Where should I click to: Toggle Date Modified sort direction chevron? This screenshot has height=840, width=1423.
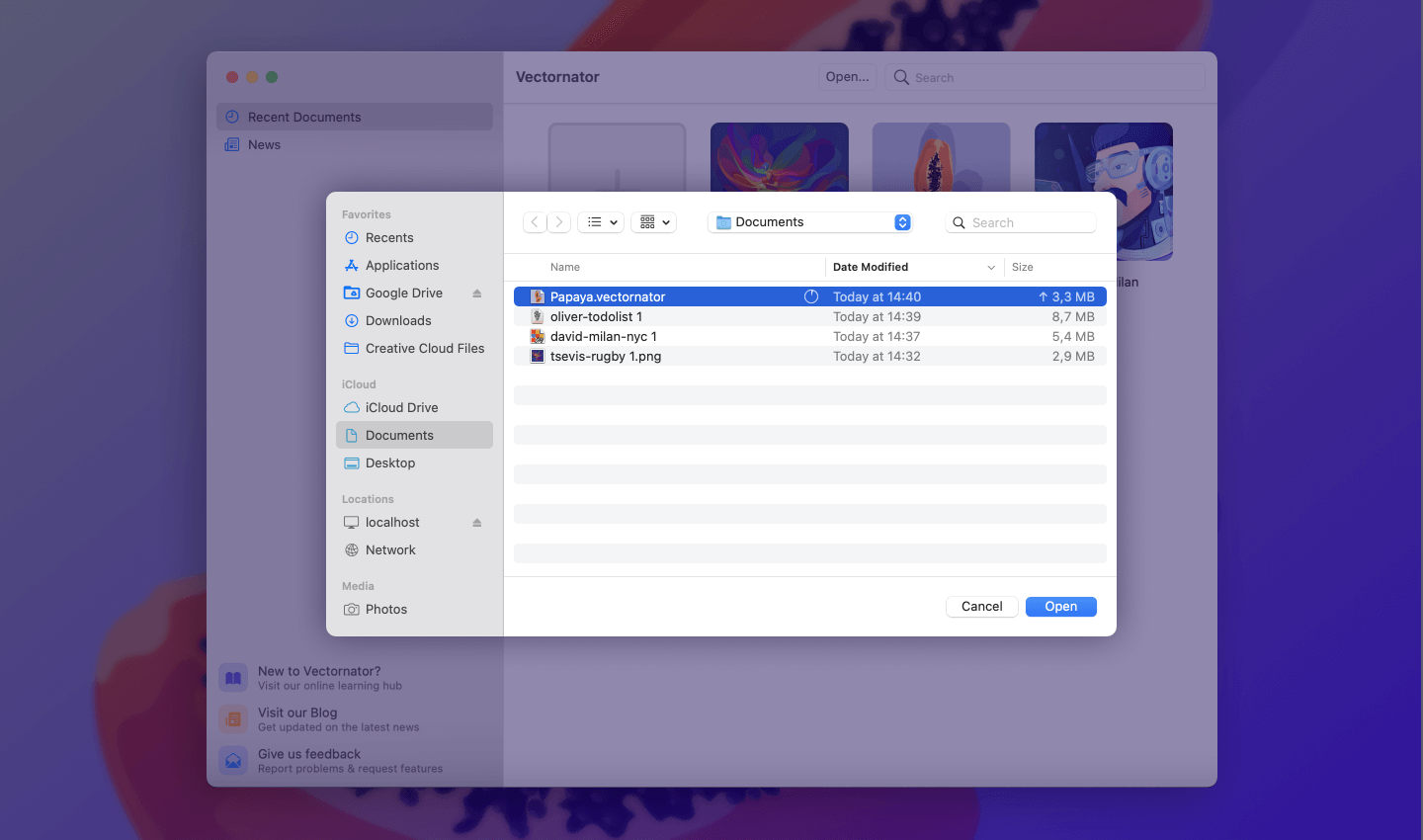click(x=991, y=268)
